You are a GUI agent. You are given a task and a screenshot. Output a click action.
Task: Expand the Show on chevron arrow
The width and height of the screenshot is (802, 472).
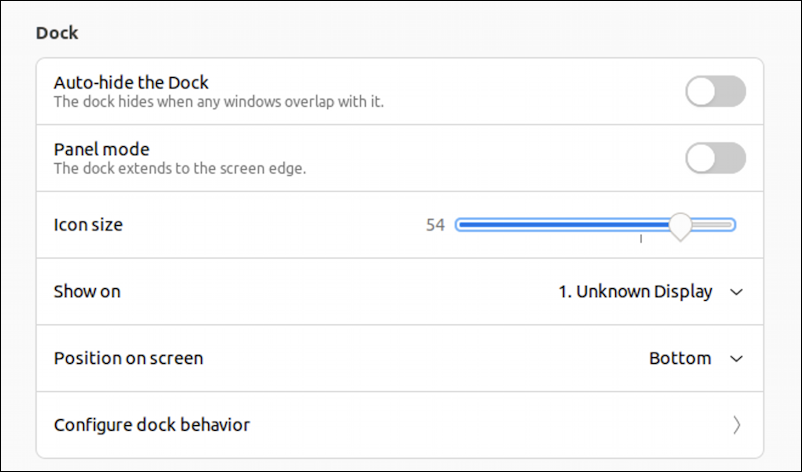[x=736, y=292]
